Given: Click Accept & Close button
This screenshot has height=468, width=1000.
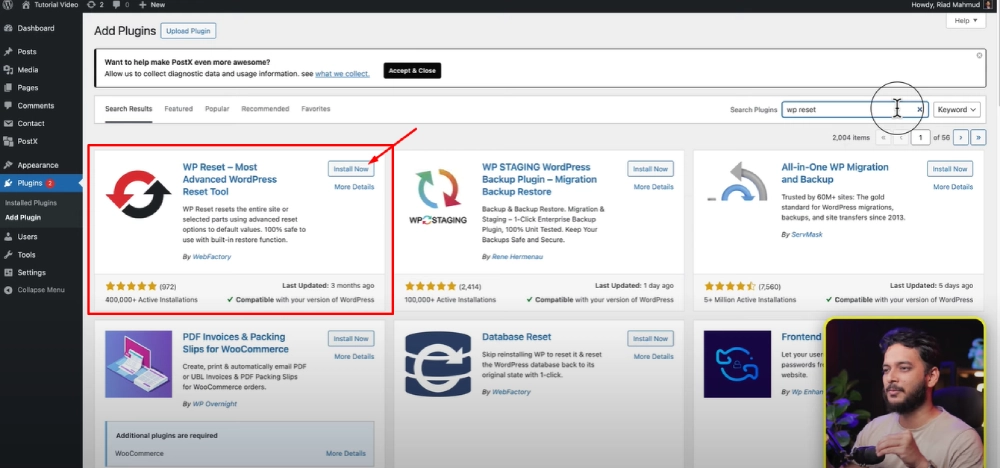Looking at the screenshot, I should [x=412, y=71].
